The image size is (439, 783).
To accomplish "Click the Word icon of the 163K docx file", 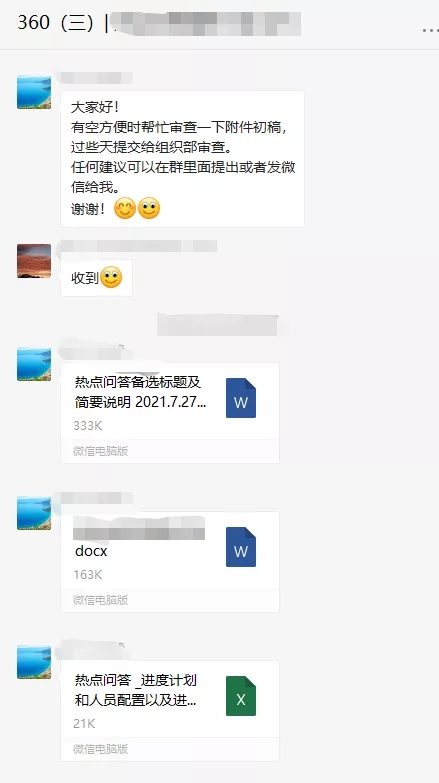I will (x=241, y=547).
